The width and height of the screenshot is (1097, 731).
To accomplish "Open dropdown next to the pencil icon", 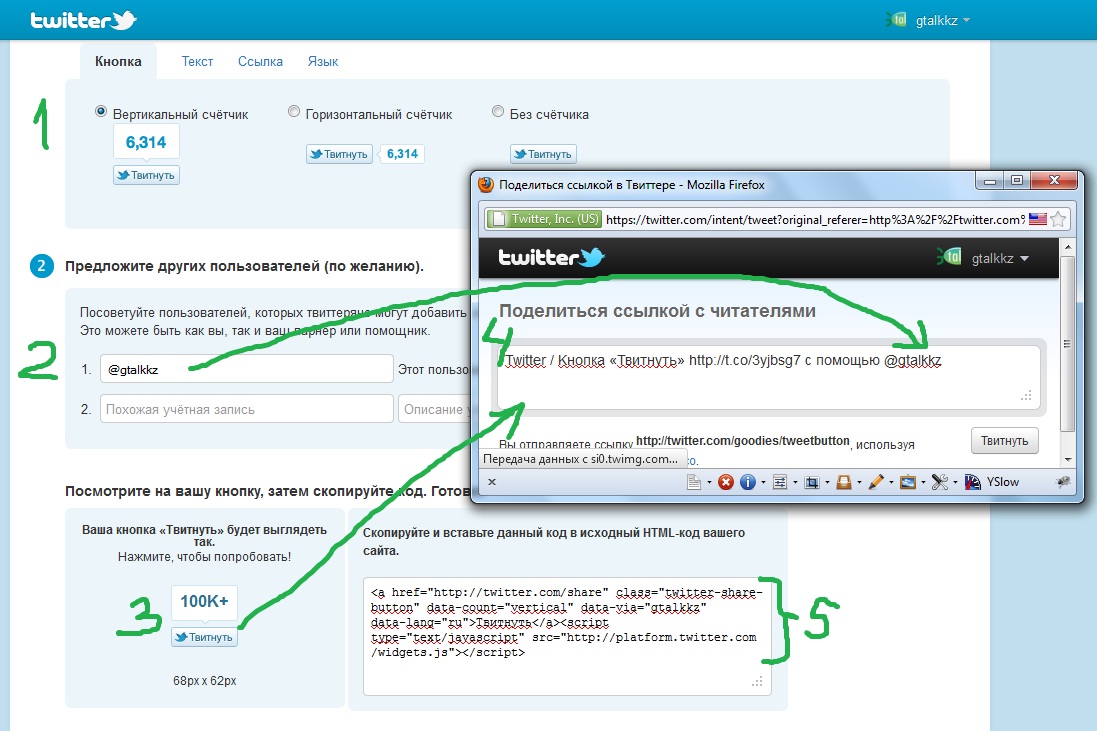I will click(891, 482).
